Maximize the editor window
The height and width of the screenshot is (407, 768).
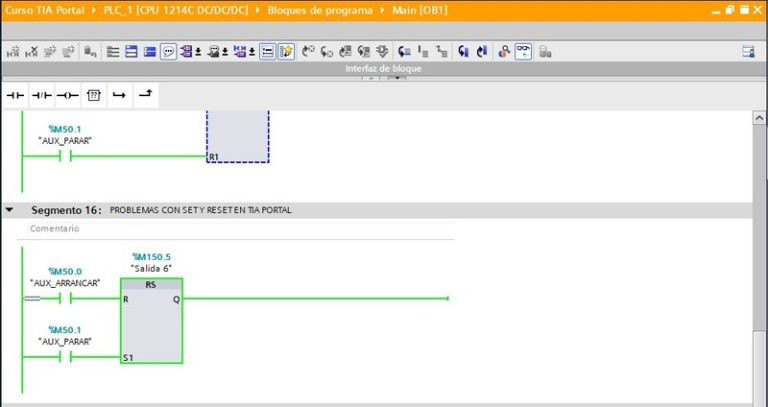click(x=744, y=10)
